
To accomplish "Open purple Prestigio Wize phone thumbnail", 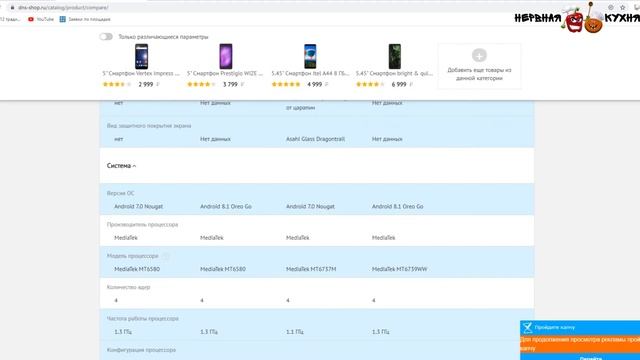I will click(226, 56).
